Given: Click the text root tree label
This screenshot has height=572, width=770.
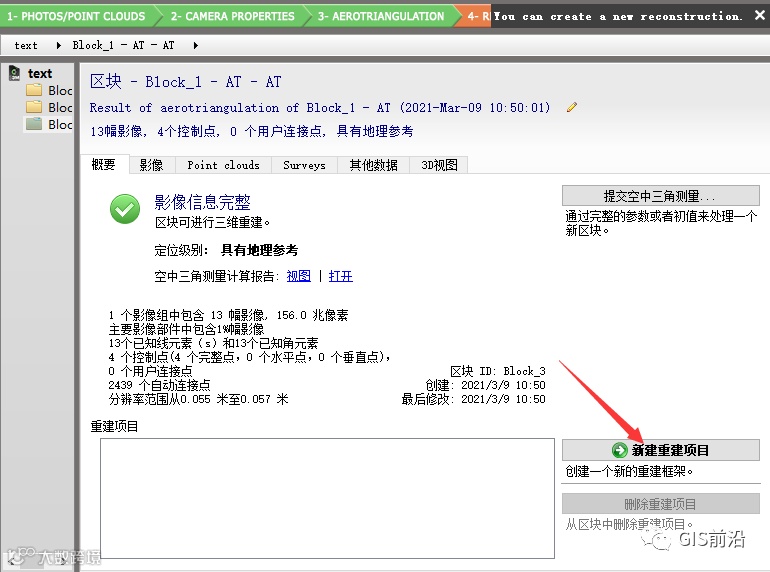Looking at the screenshot, I should pos(40,73).
